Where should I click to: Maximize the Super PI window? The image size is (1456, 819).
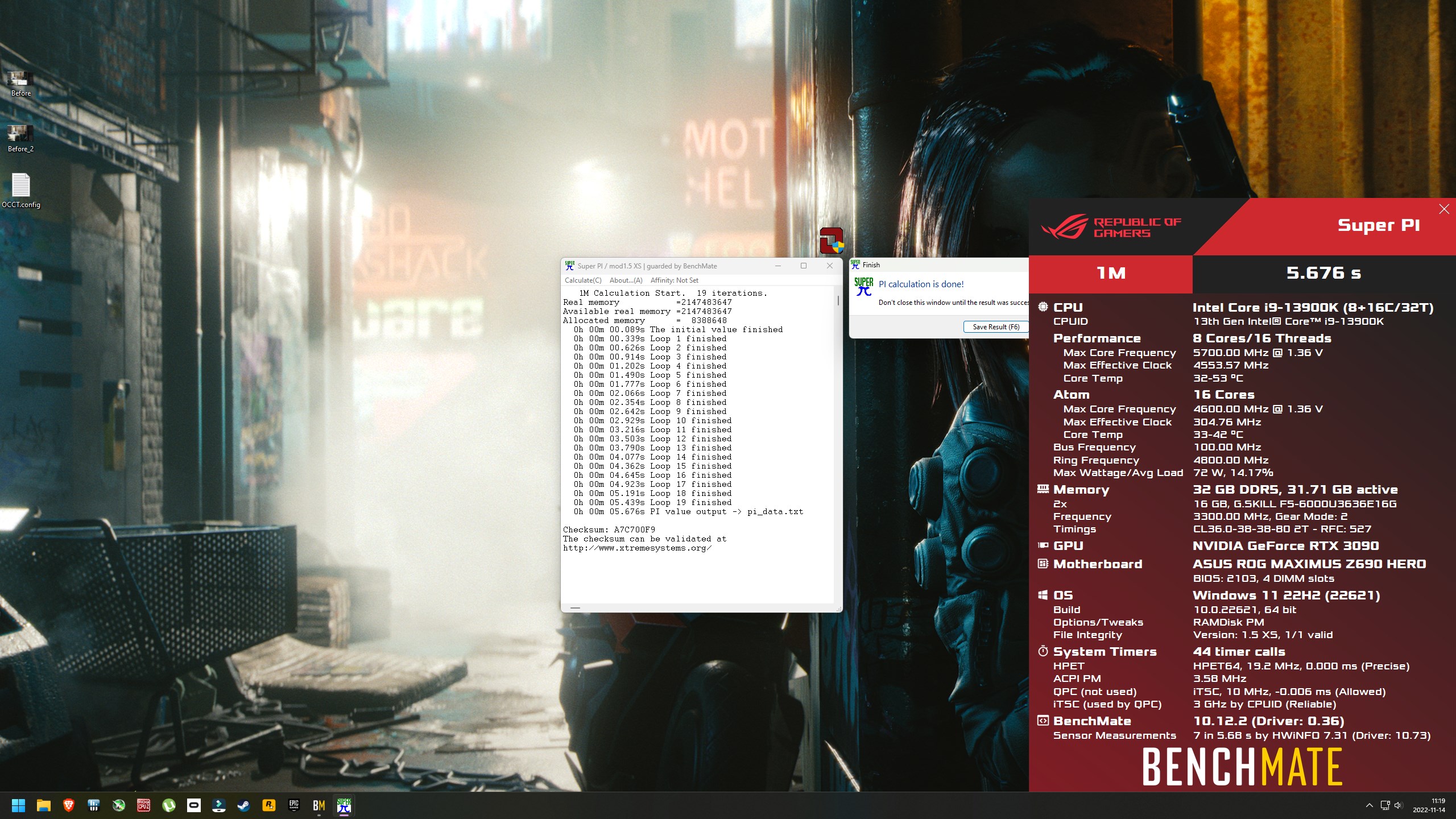tap(804, 266)
